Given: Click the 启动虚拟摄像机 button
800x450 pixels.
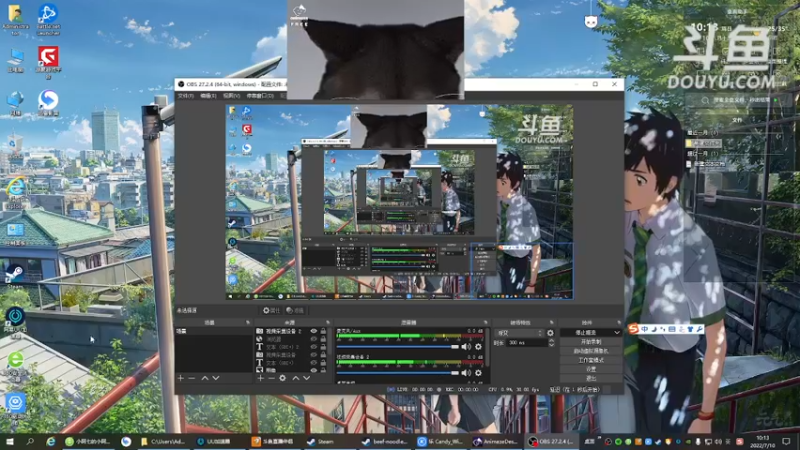Looking at the screenshot, I should pos(591,351).
